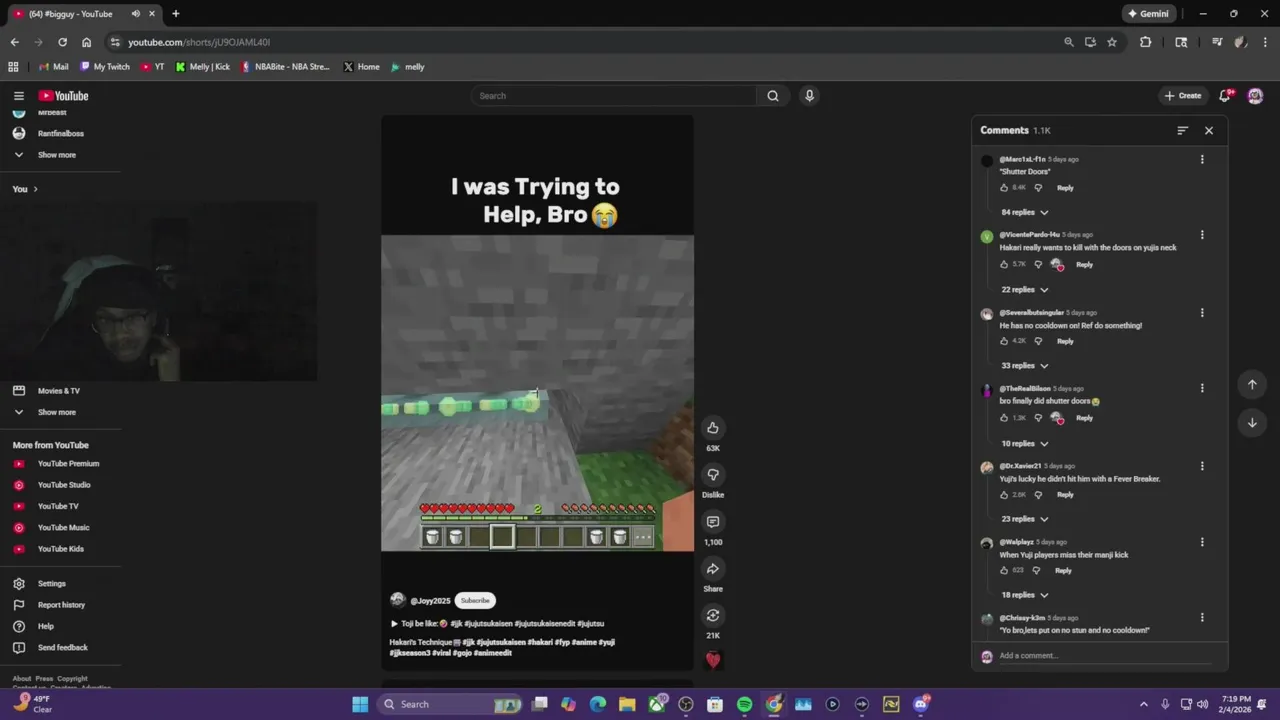Open the Short's sound thumbnail
1280x720 pixels.
click(713, 660)
